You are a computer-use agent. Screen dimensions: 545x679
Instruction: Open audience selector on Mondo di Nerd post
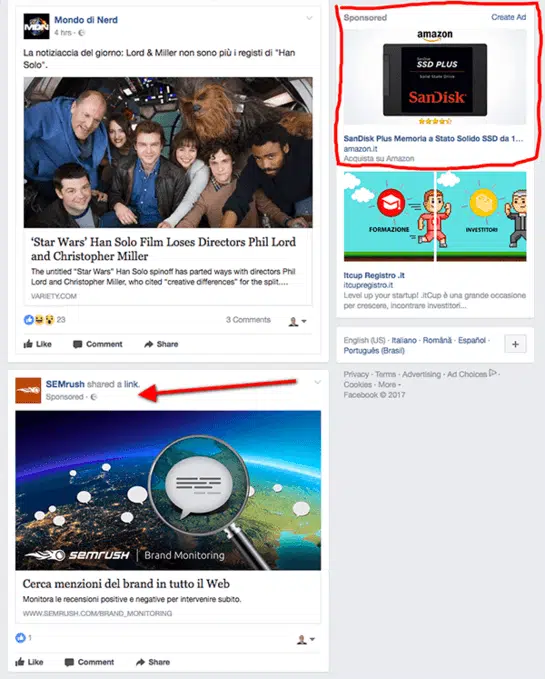[297, 321]
